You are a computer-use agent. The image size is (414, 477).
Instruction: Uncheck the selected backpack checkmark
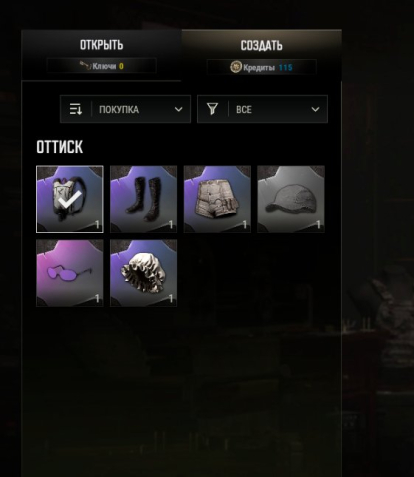[x=70, y=199]
